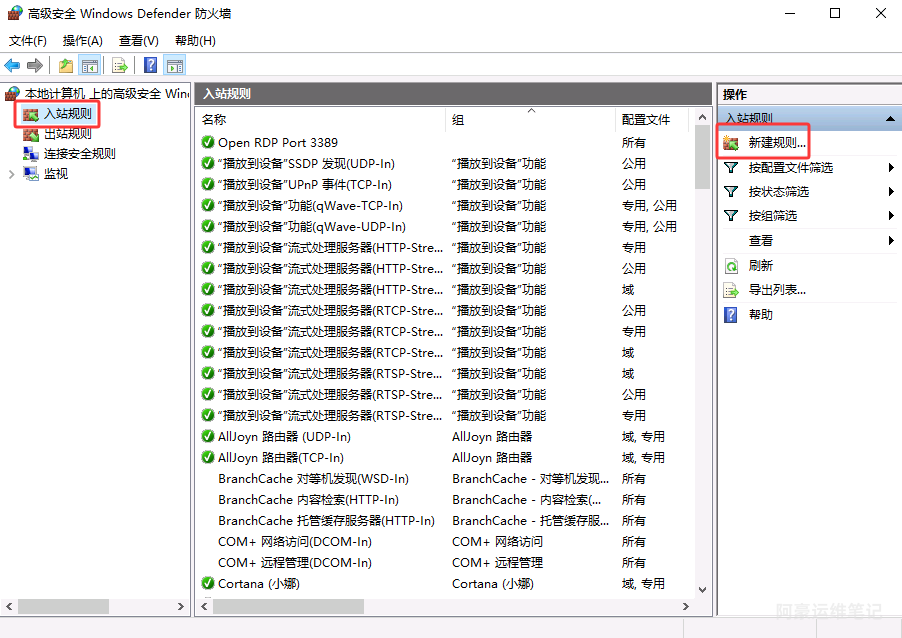902x638 pixels.
Task: Click the blue Help question mark toolbar icon
Action: 150,66
